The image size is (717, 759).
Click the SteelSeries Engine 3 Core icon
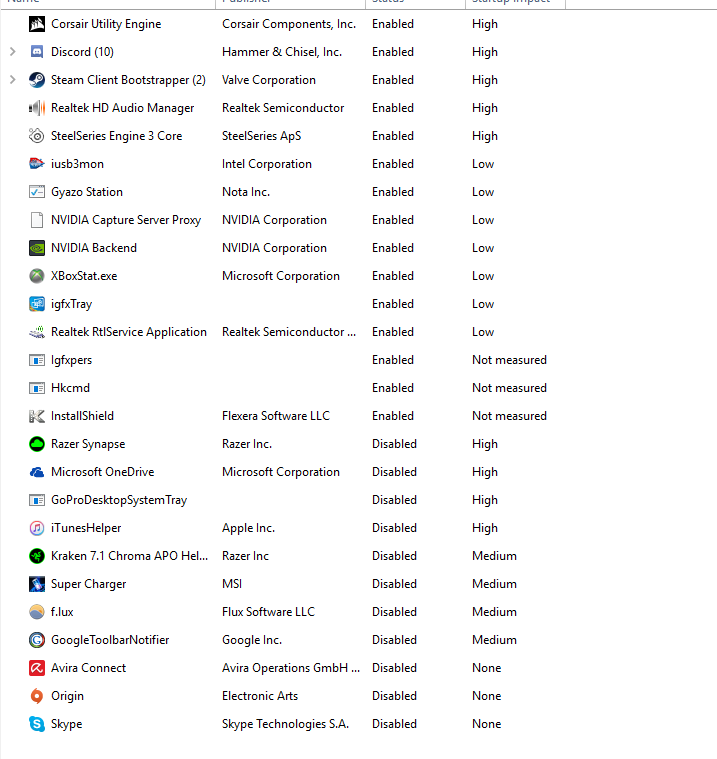coord(37,136)
